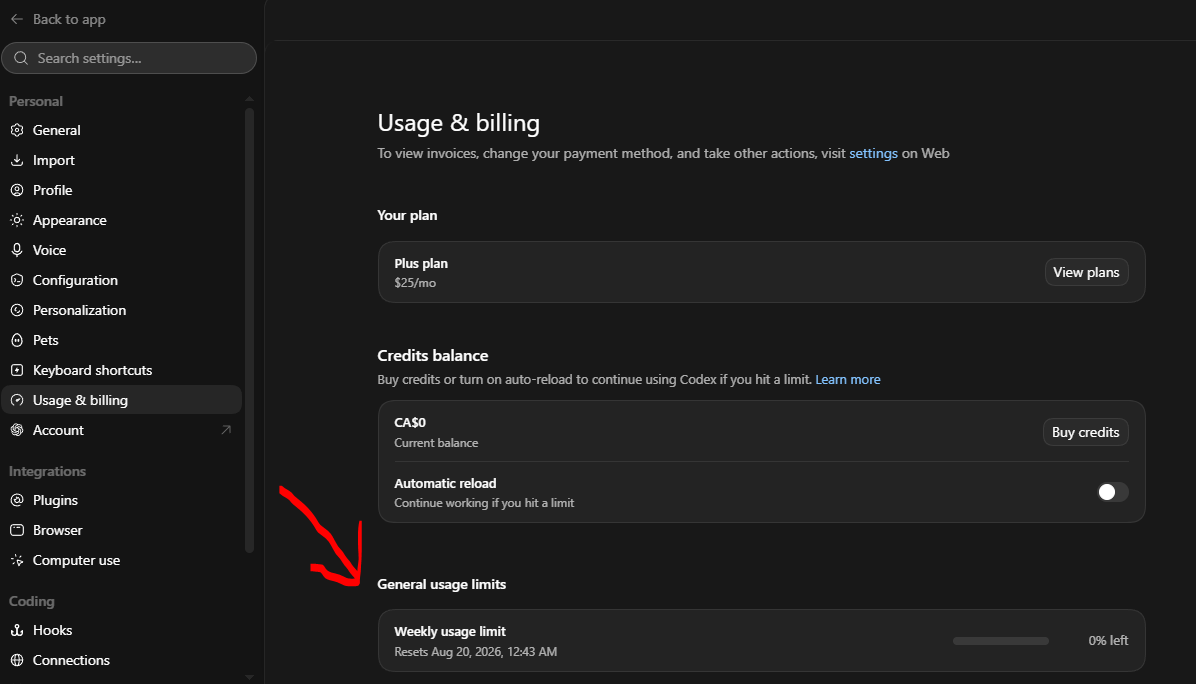This screenshot has height=684, width=1196.
Task: Click in the Search settings field
Action: pos(129,58)
